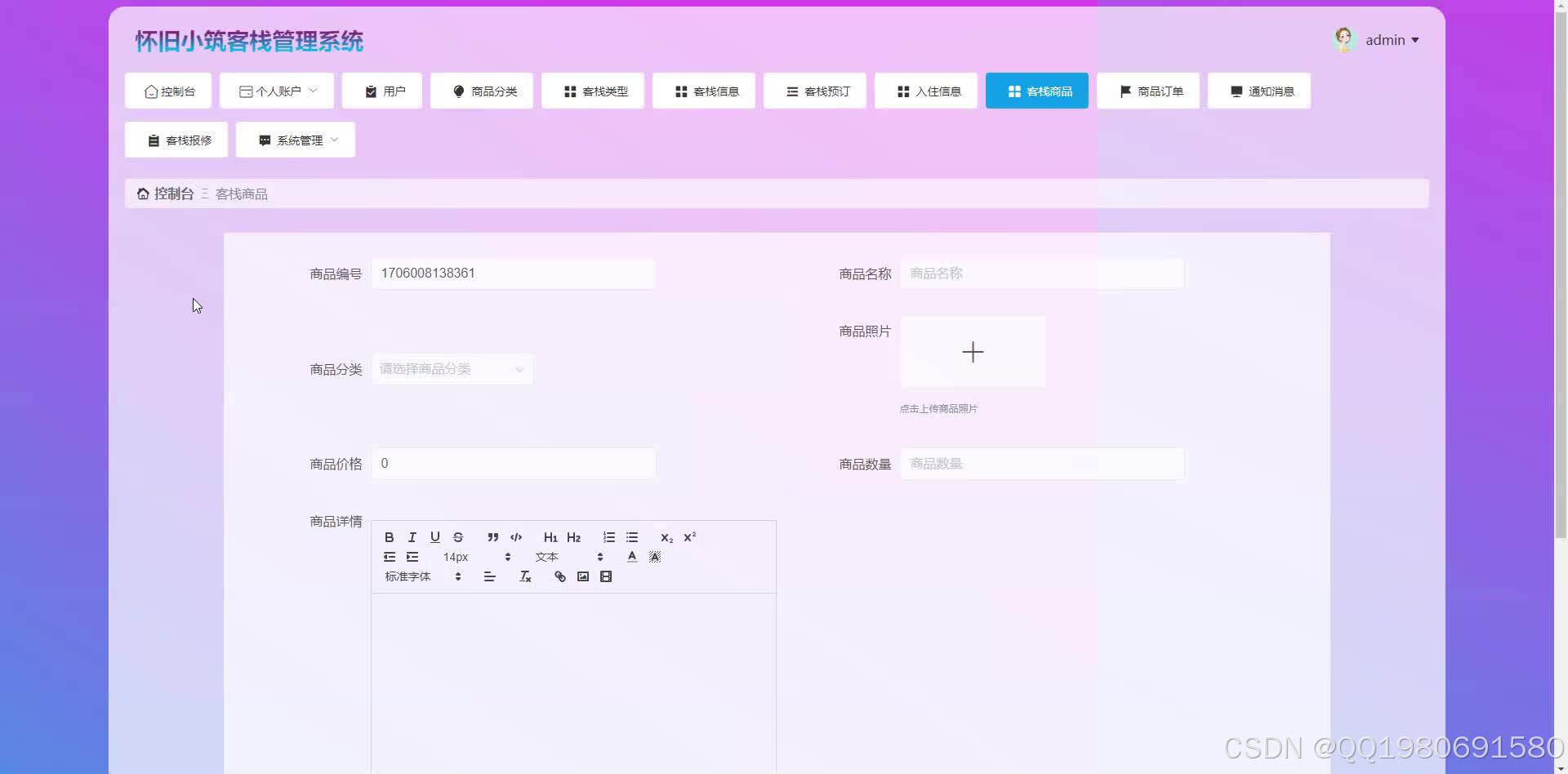Image resolution: width=1568 pixels, height=774 pixels.
Task: Apply strikethrough formatting
Action: [458, 537]
